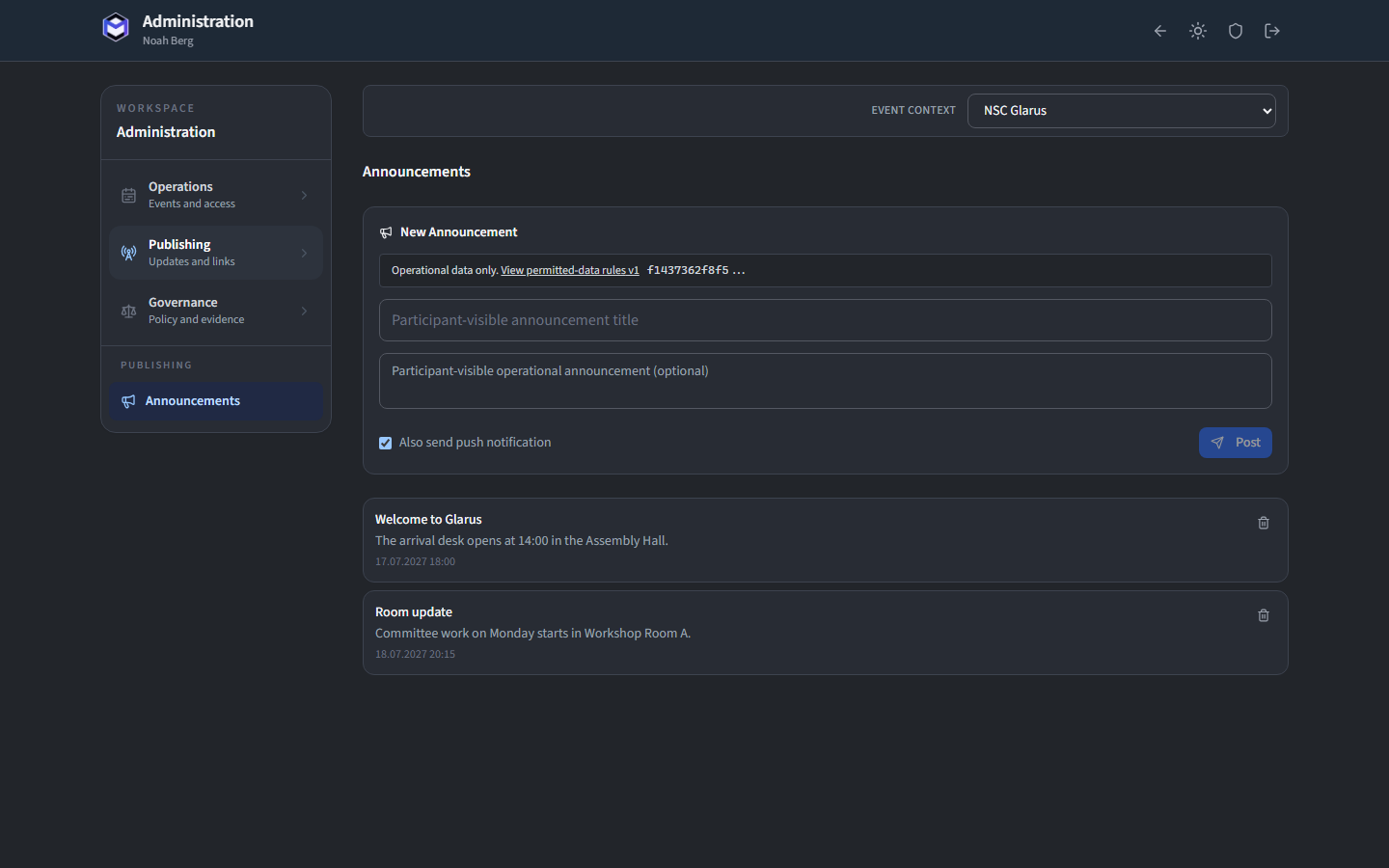Open the Governance workspace section
The height and width of the screenshot is (868, 1389).
pos(216,311)
